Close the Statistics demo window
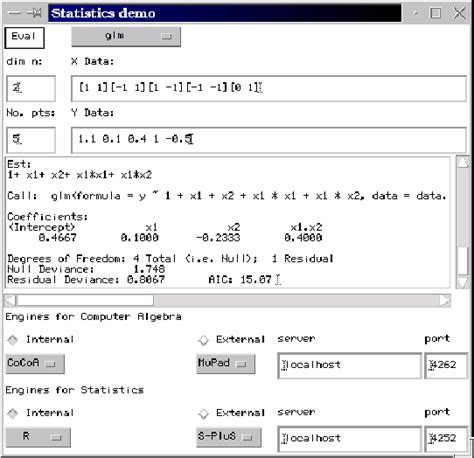 click(x=459, y=13)
